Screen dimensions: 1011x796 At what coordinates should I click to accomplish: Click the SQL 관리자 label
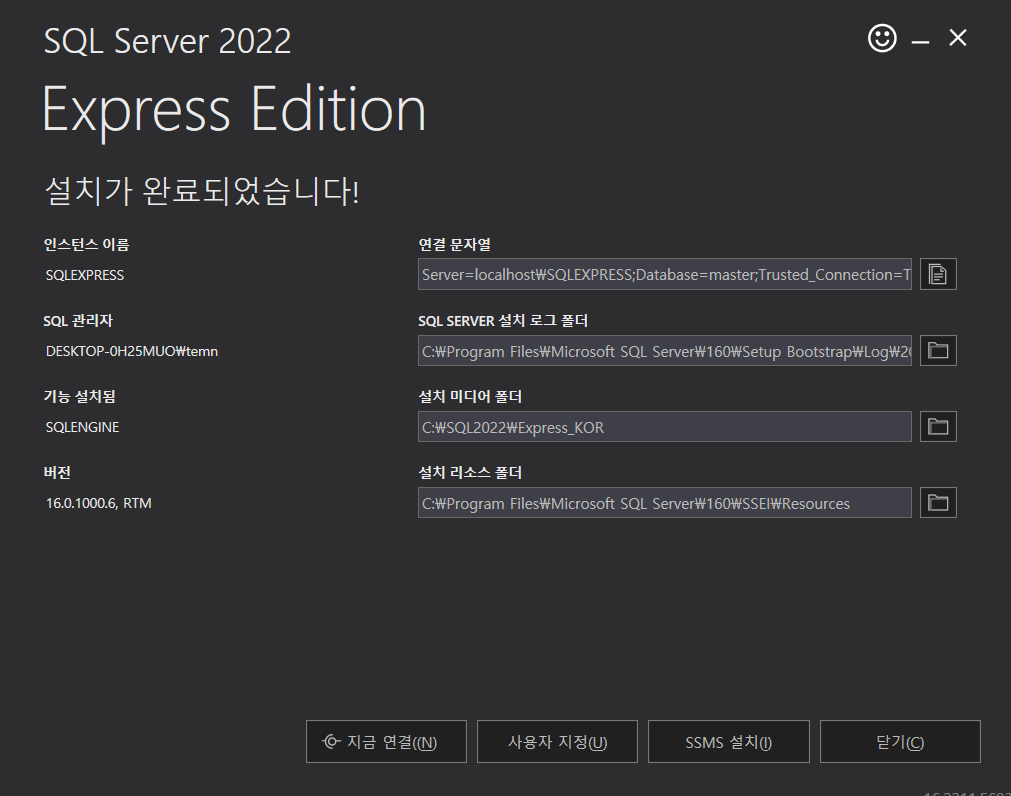[78, 320]
